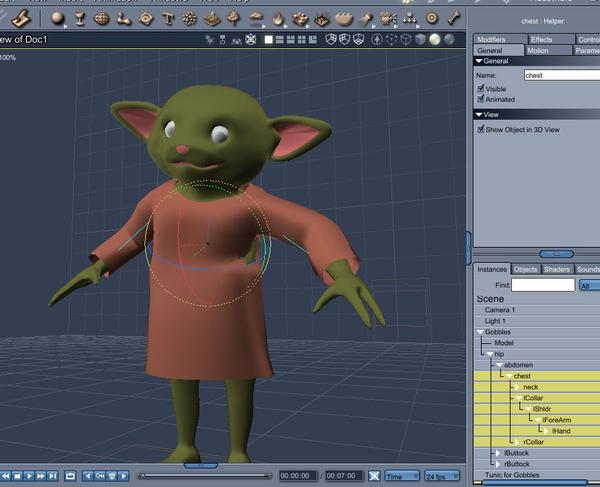Insert a spline object with goblet icon
The width and height of the screenshot is (600, 487).
coord(80,18)
